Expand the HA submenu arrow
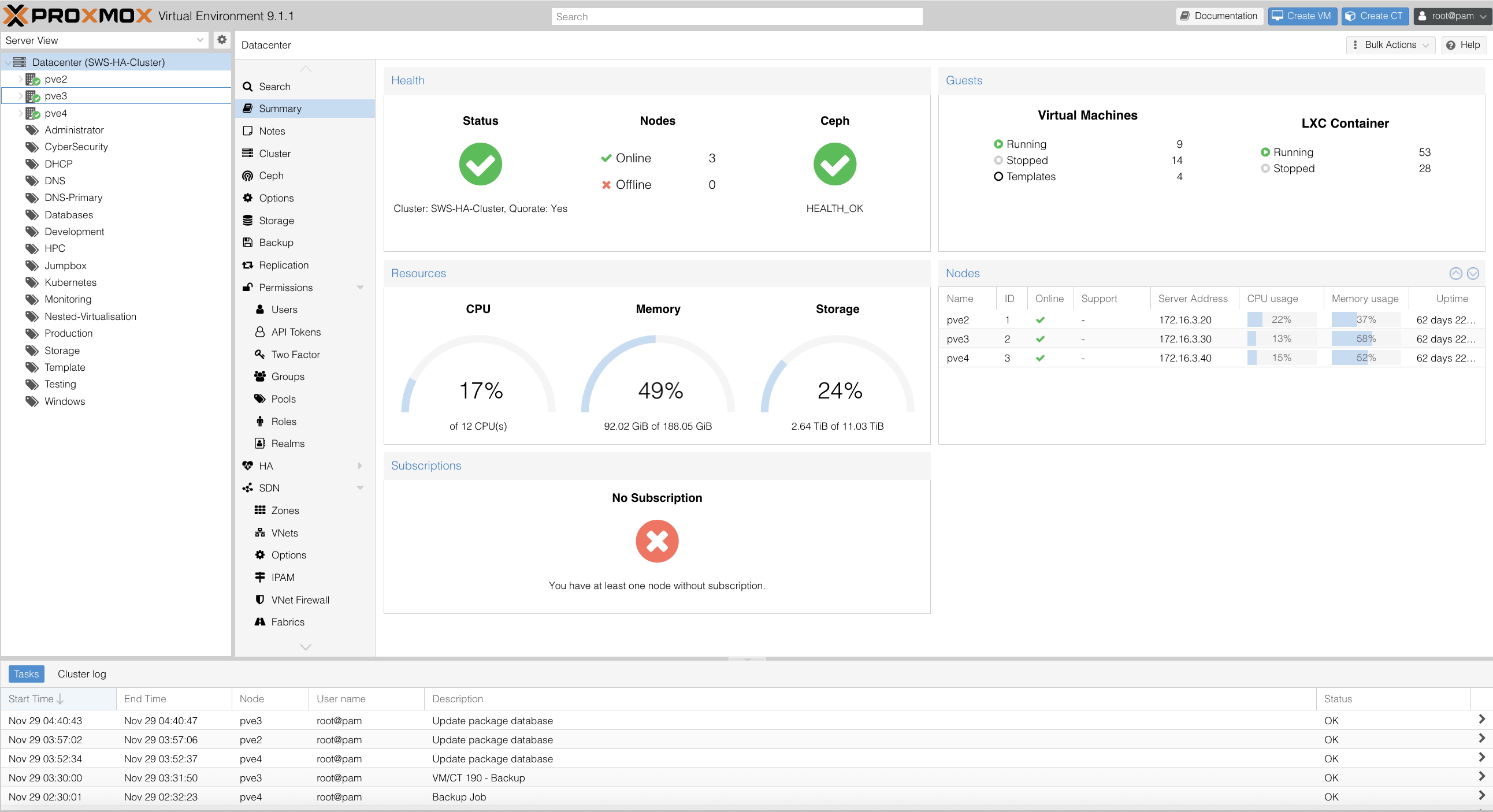Viewport: 1493px width, 812px height. tap(360, 465)
